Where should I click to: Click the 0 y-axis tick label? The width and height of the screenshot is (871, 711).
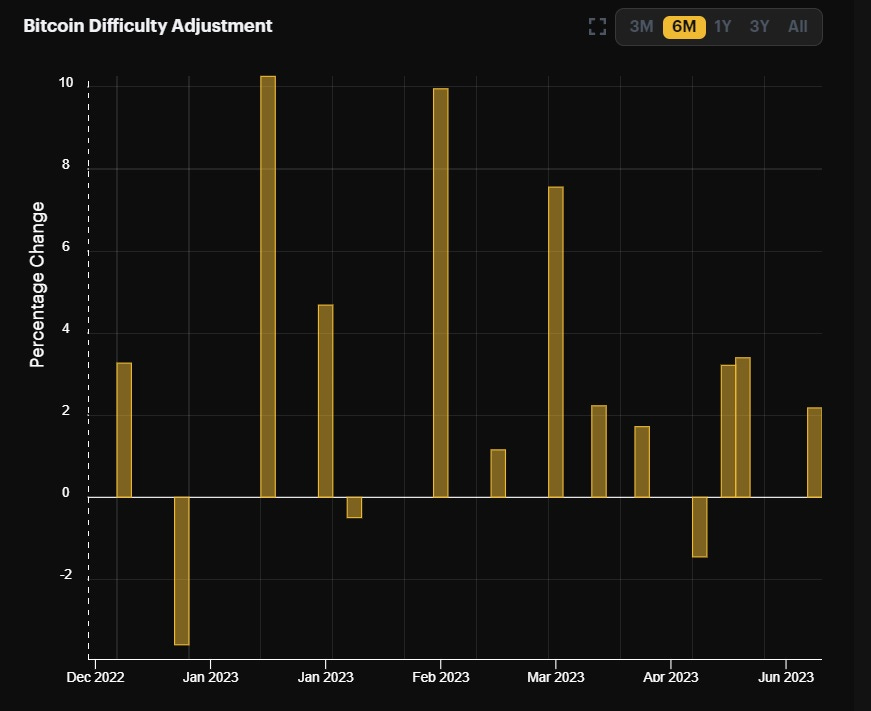[66, 493]
